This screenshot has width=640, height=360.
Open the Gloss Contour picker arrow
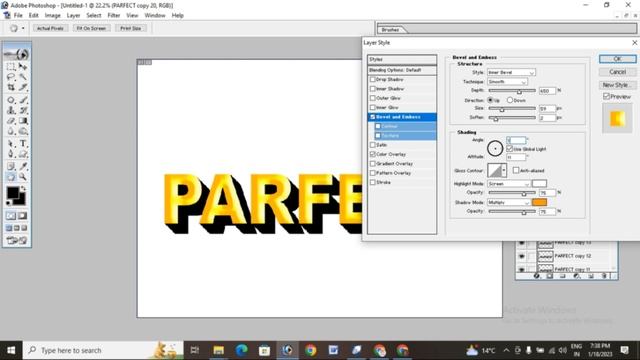coord(504,170)
